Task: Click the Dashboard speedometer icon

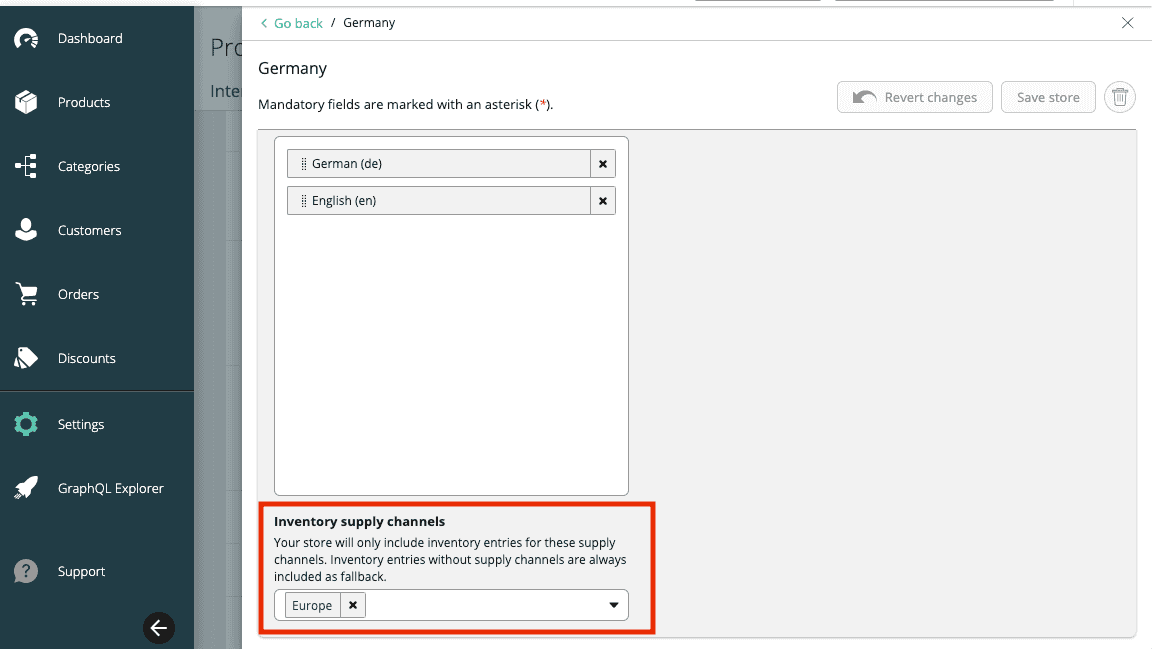Action: [x=26, y=39]
